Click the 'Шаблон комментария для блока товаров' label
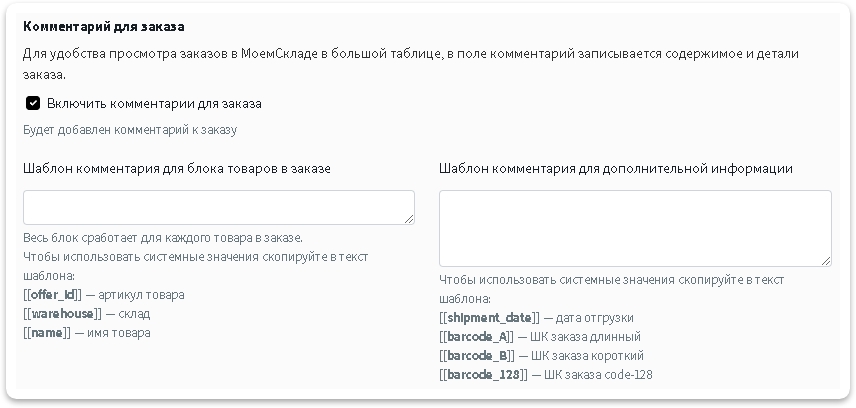 177,169
